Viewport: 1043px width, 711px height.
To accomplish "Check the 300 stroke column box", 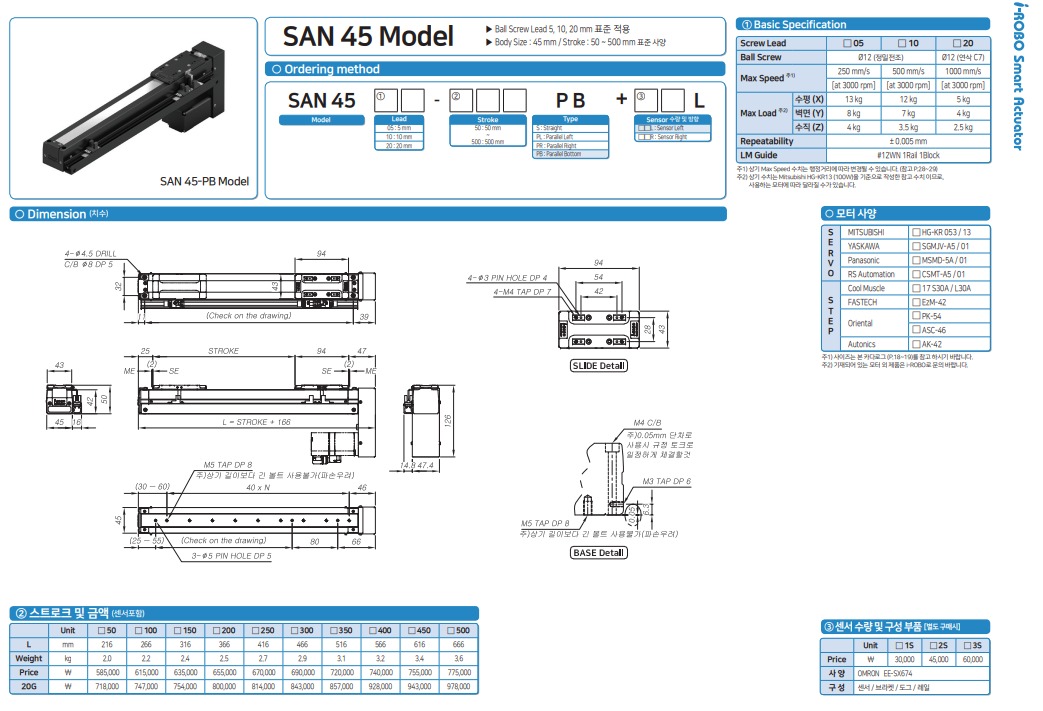I will [295, 631].
